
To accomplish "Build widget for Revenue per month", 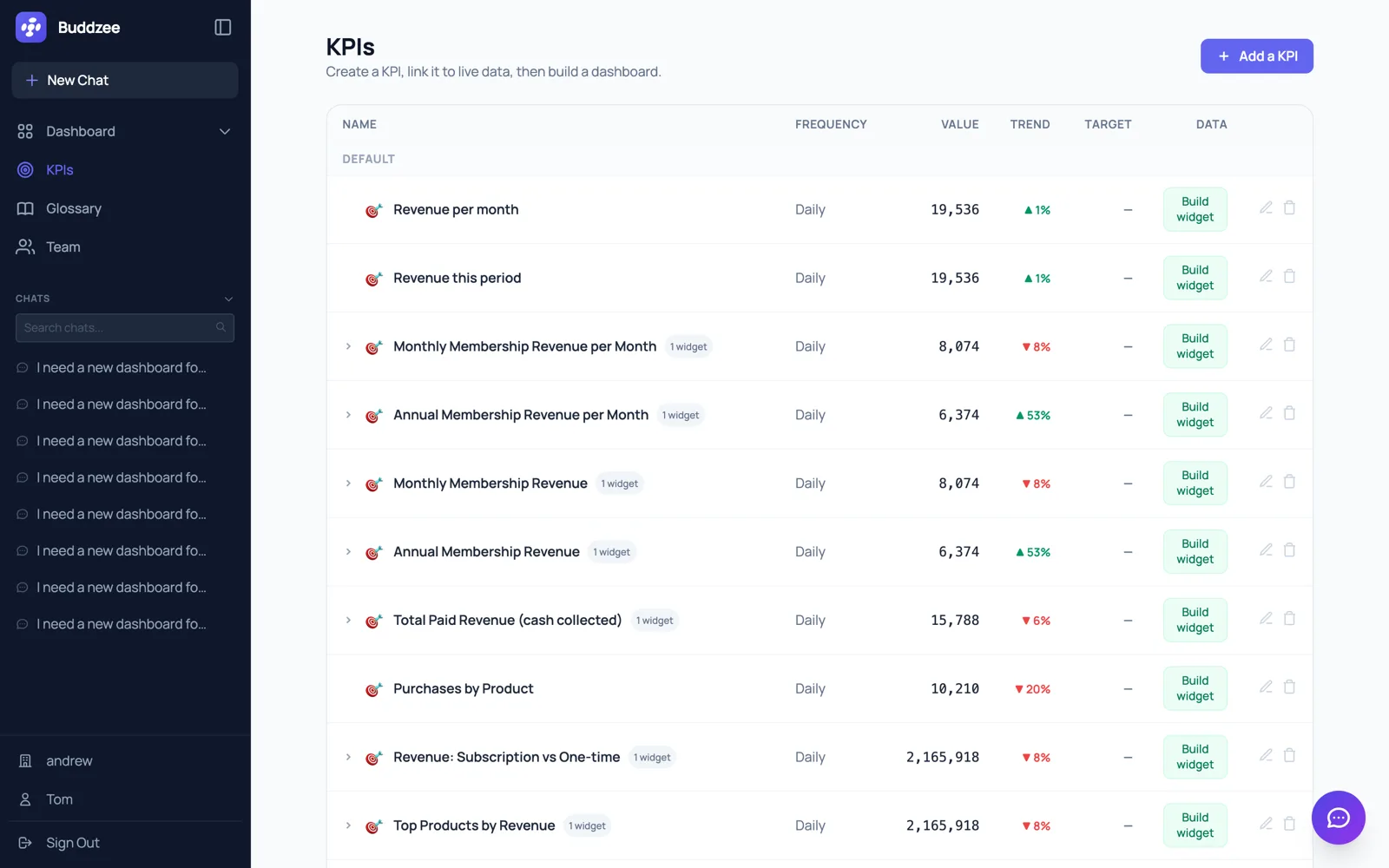I will point(1195,209).
